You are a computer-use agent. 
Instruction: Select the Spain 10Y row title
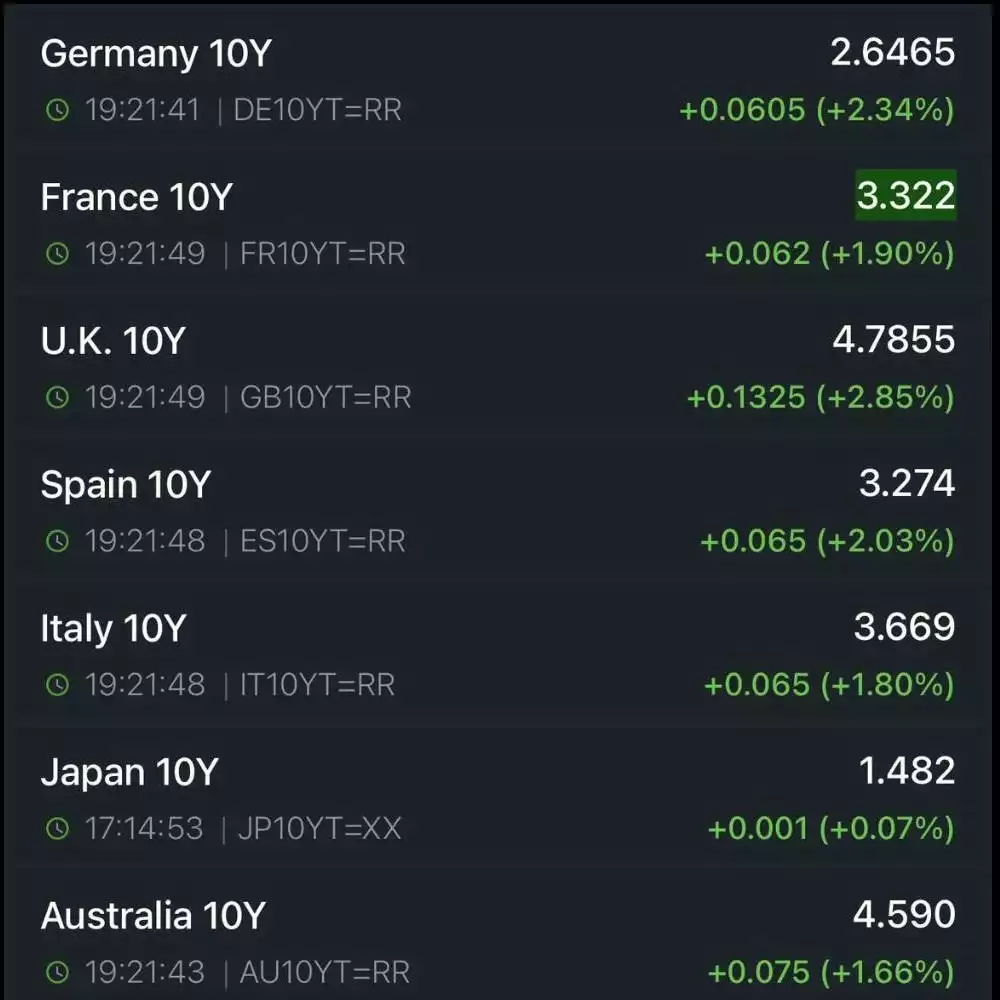coord(124,485)
